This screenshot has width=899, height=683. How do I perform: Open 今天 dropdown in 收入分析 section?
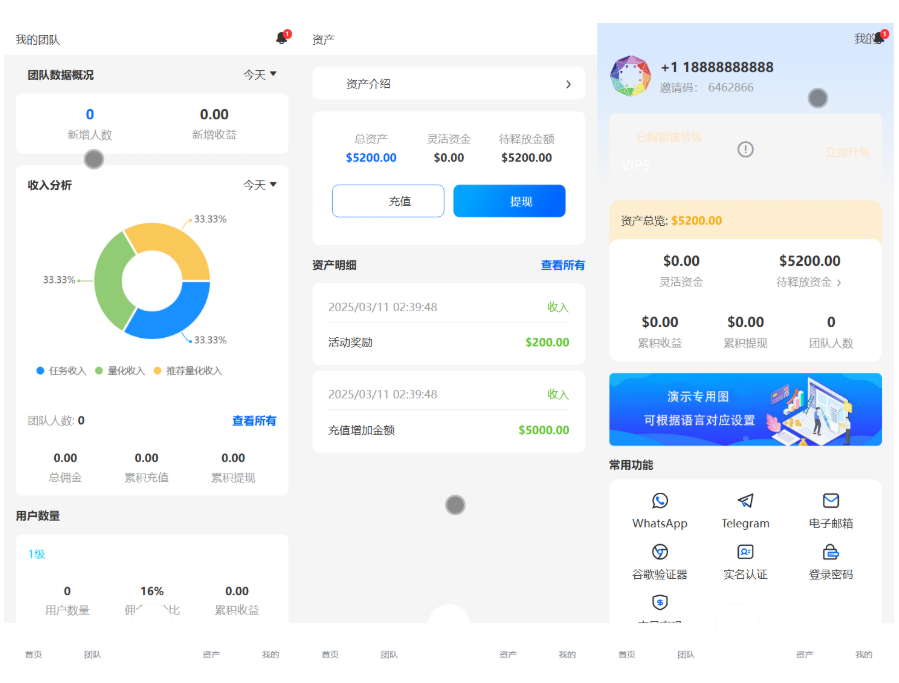(260, 185)
